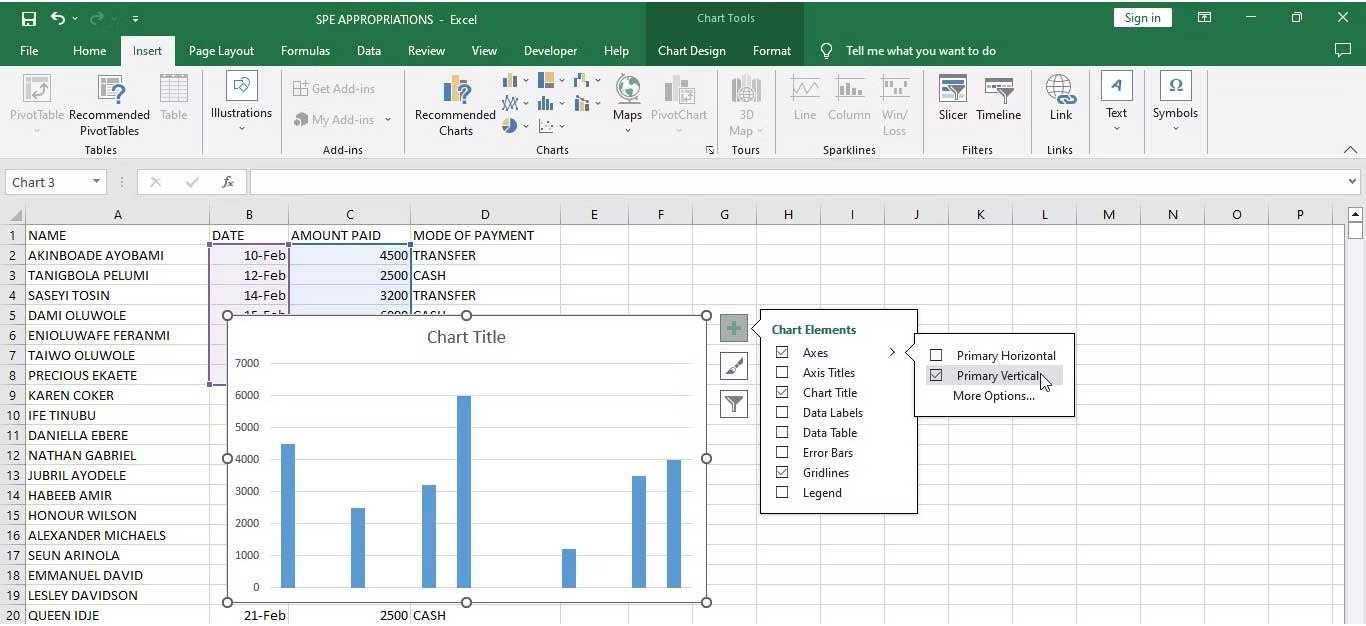Expand the Axes submenu arrow
Screen dimensions: 1366x626
(x=893, y=352)
